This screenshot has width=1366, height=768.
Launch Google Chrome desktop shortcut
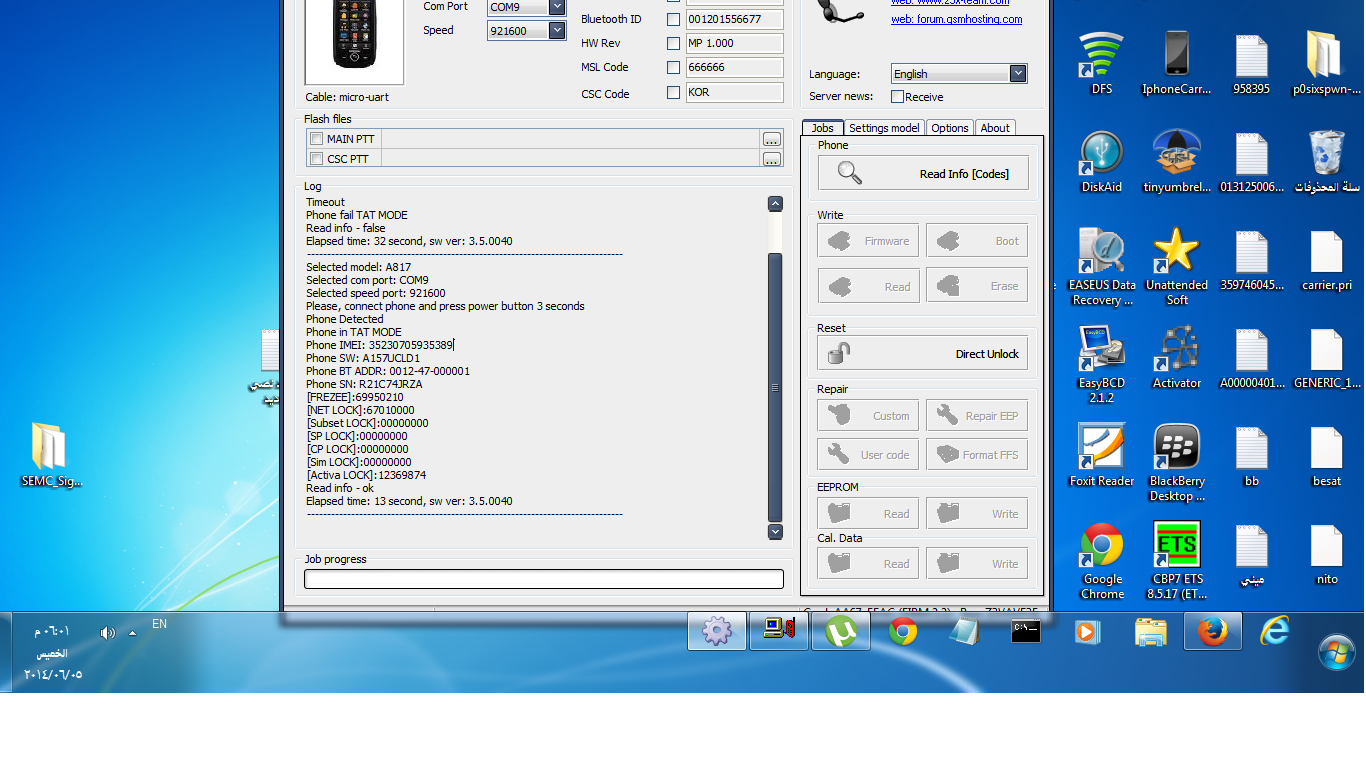click(x=1101, y=559)
